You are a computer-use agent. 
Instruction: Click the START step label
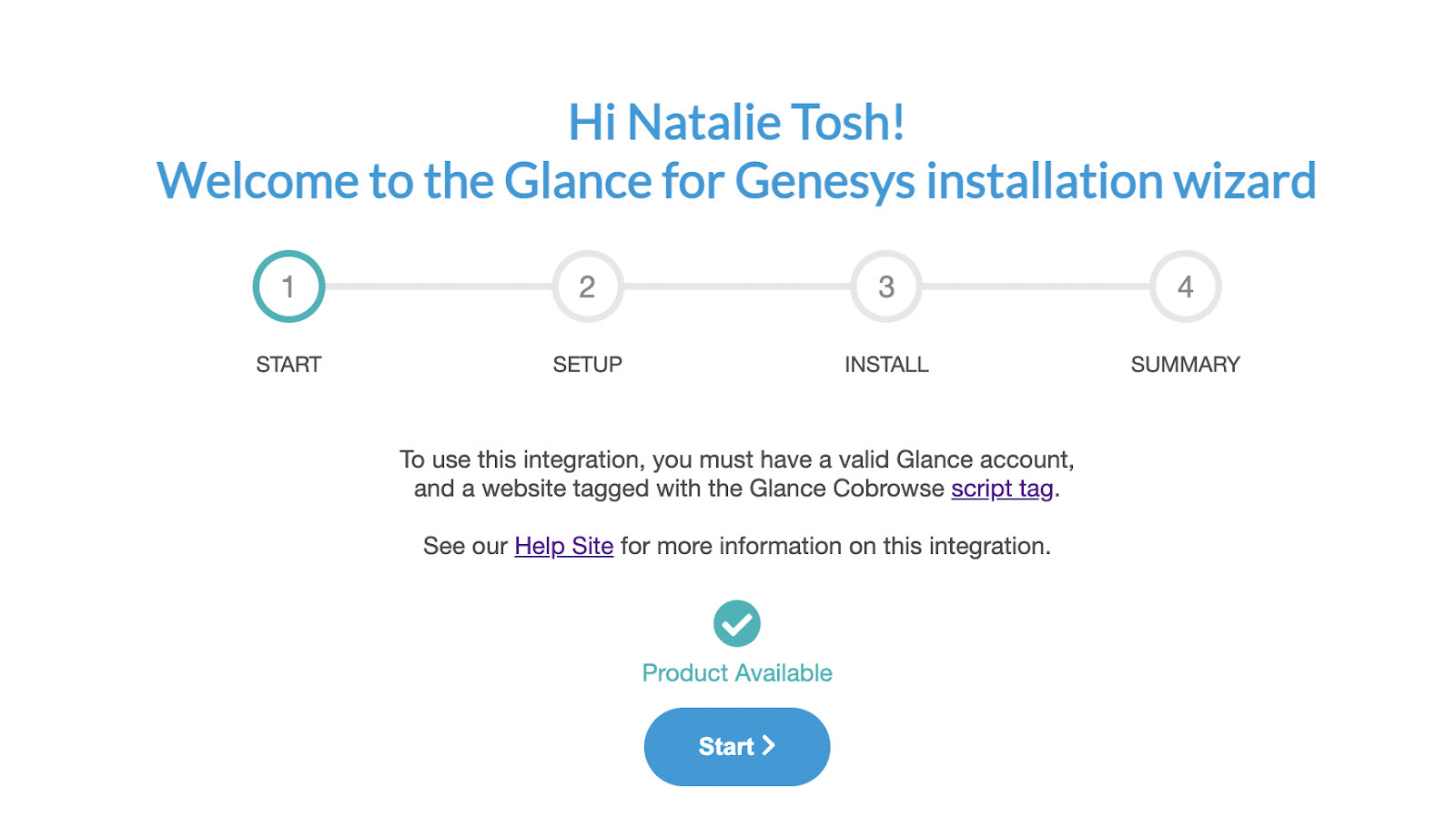point(288,365)
